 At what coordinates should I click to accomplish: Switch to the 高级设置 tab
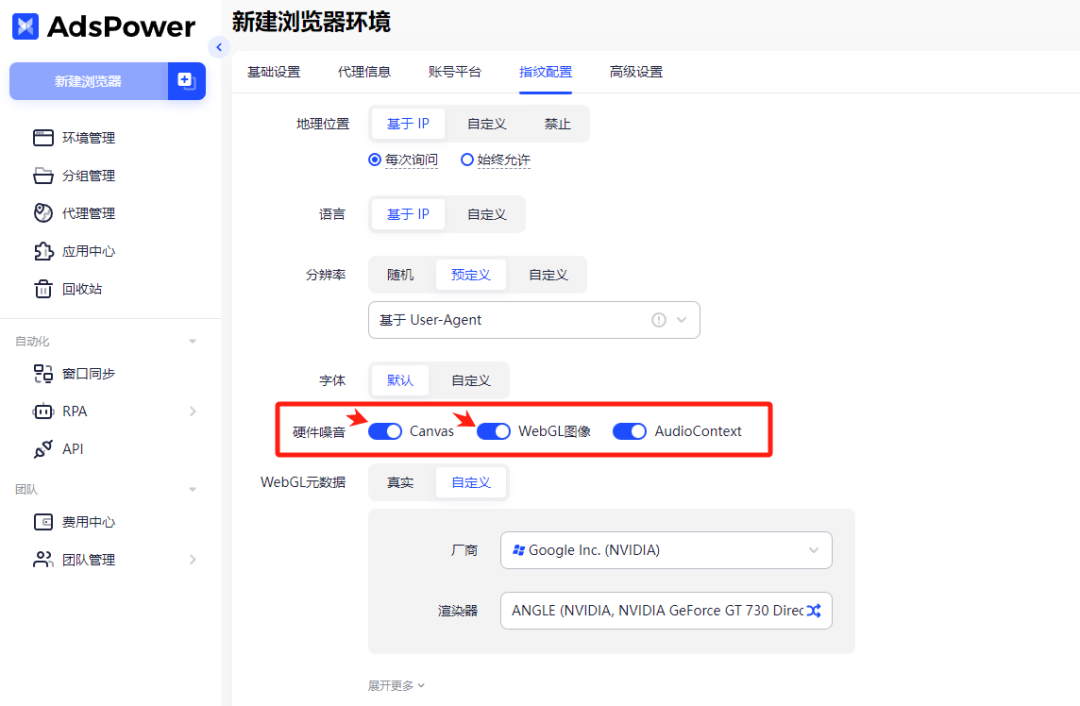pyautogui.click(x=636, y=72)
